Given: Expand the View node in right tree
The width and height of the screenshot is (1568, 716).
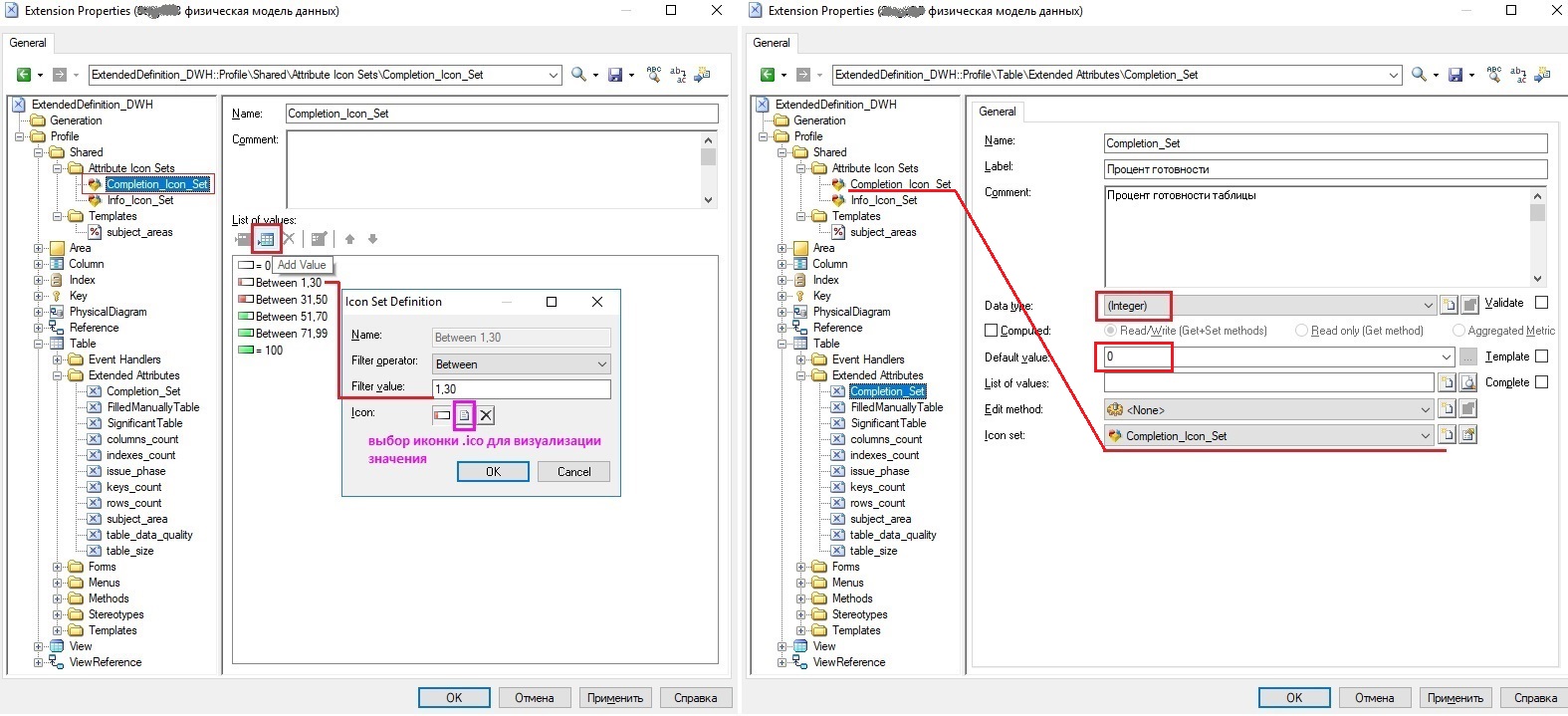Looking at the screenshot, I should click(x=783, y=646).
